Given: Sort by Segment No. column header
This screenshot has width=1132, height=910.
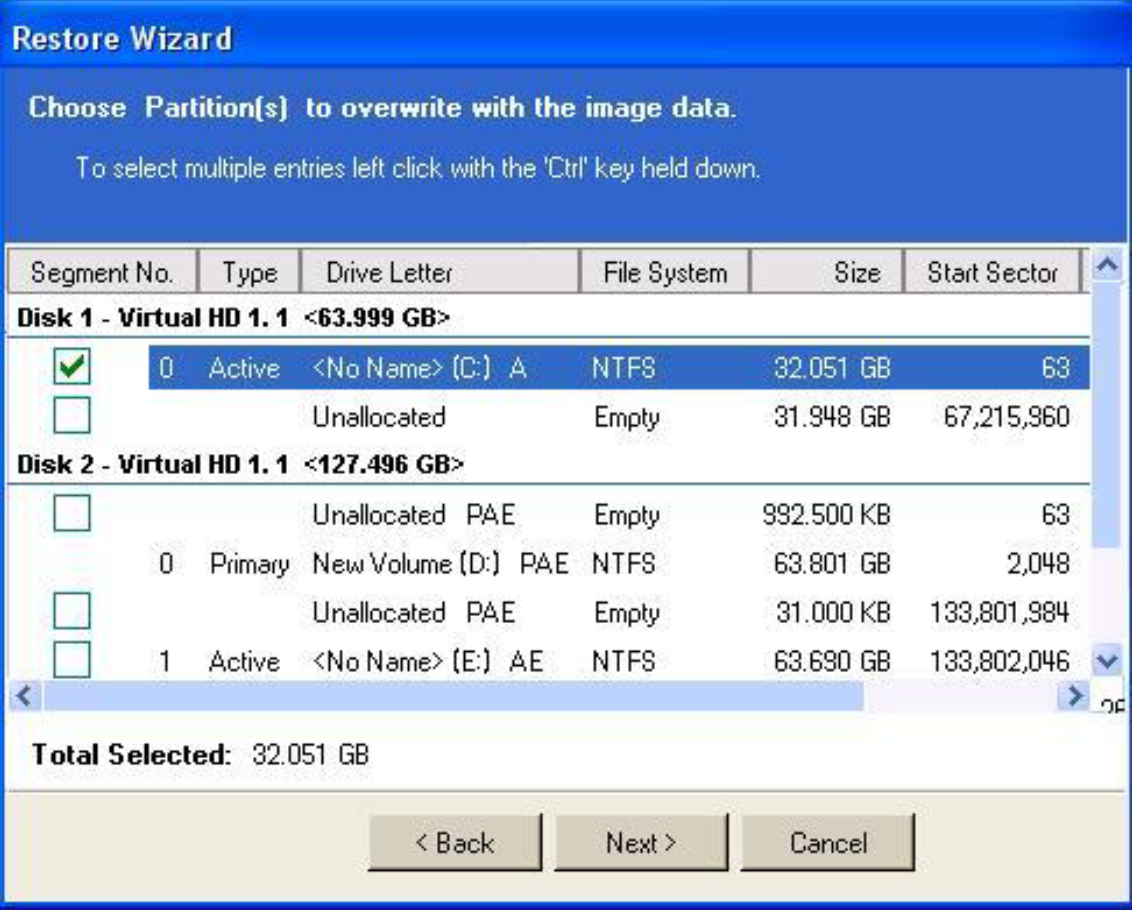Looking at the screenshot, I should tap(102, 272).
